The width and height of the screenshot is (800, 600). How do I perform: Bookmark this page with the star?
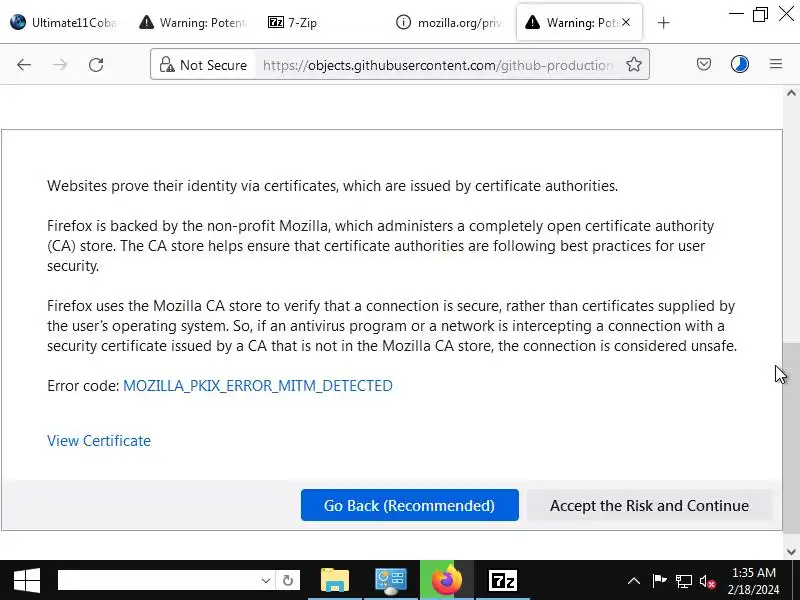click(634, 64)
